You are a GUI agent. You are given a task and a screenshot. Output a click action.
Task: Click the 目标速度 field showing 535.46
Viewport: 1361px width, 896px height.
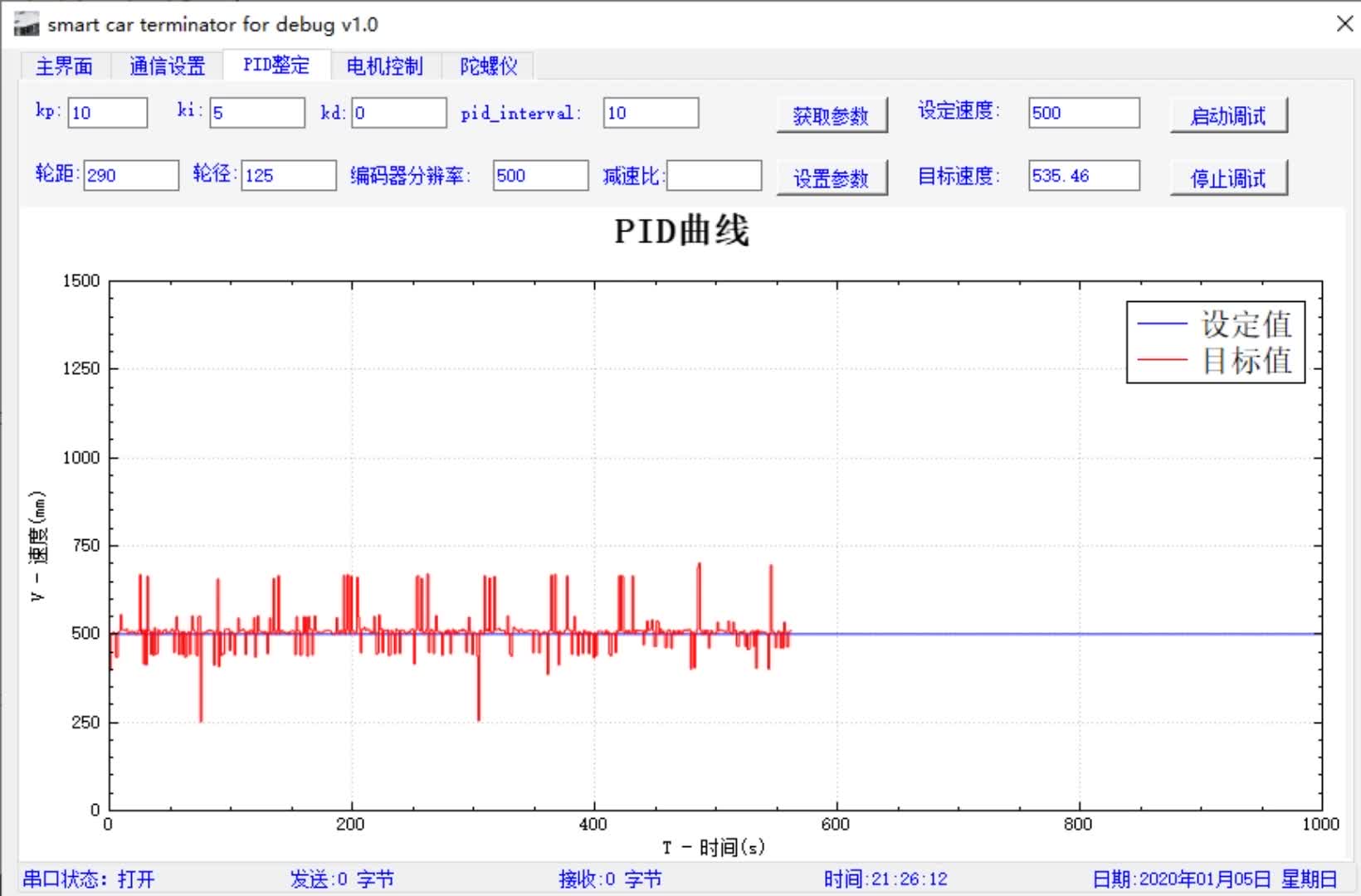click(x=1082, y=176)
